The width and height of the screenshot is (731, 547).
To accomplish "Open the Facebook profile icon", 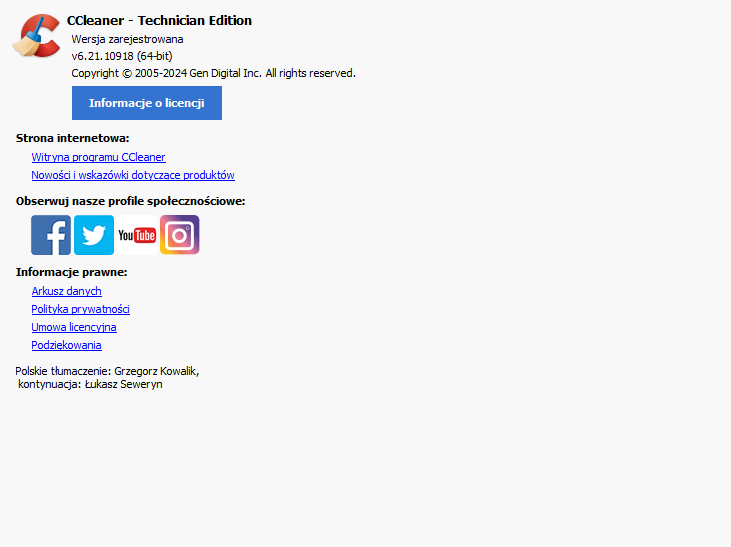I will 51,235.
